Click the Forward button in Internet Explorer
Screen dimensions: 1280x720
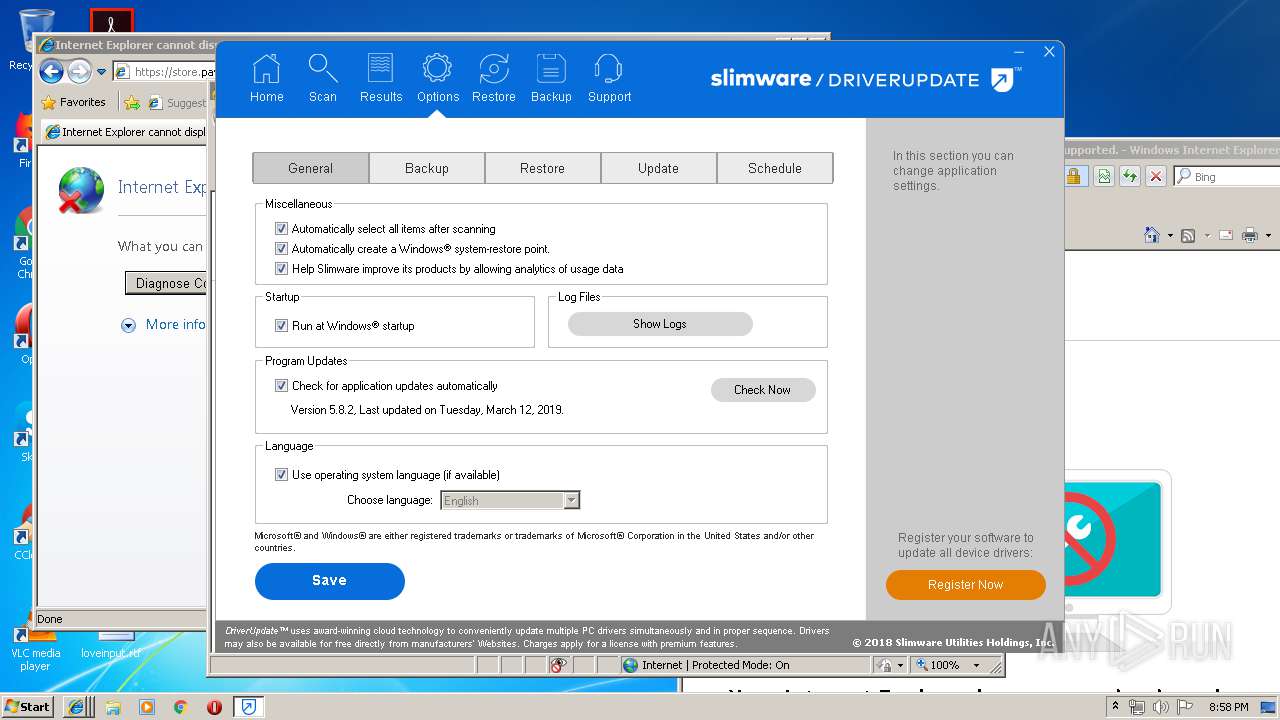point(79,71)
